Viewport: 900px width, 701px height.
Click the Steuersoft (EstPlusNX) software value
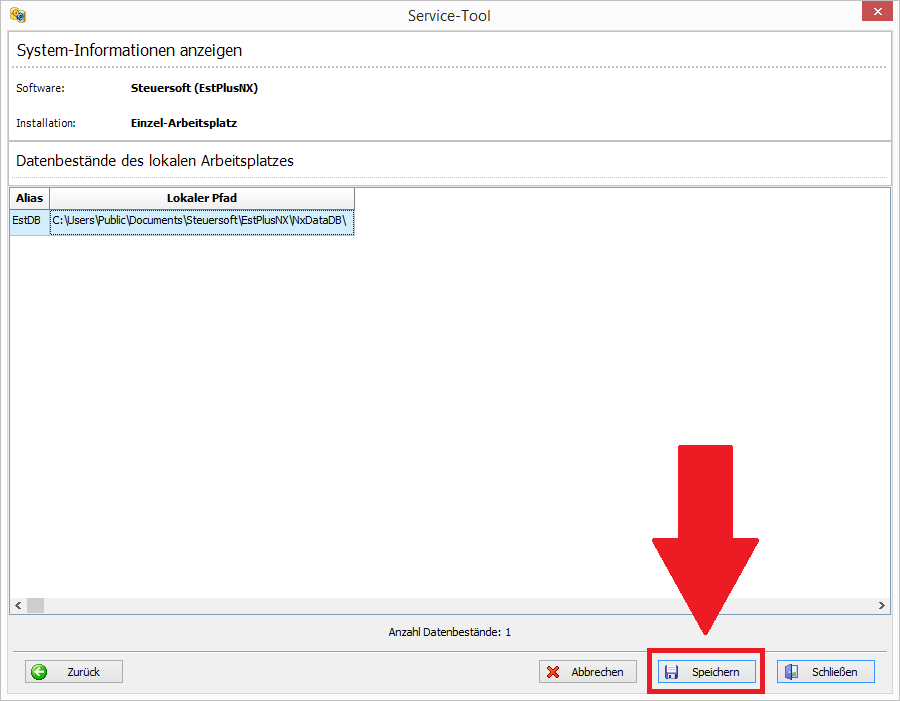194,88
